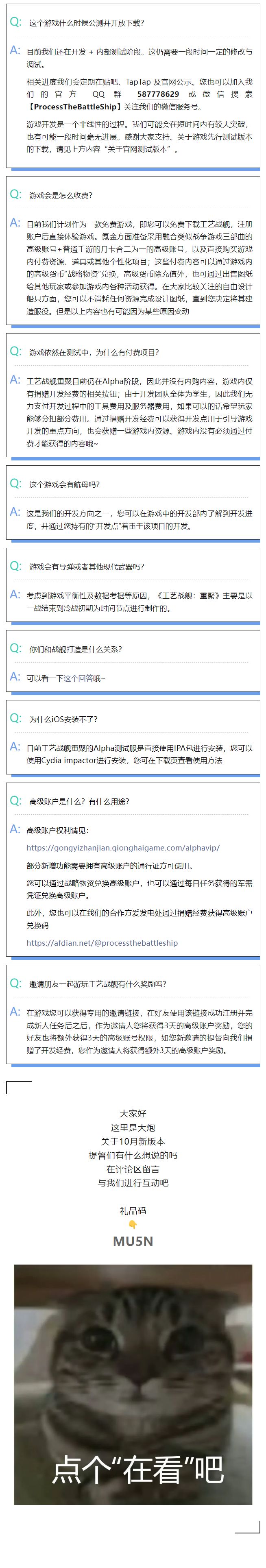Click the gift code MU5N
This screenshot has width=266, height=1568.
pos(133,1241)
